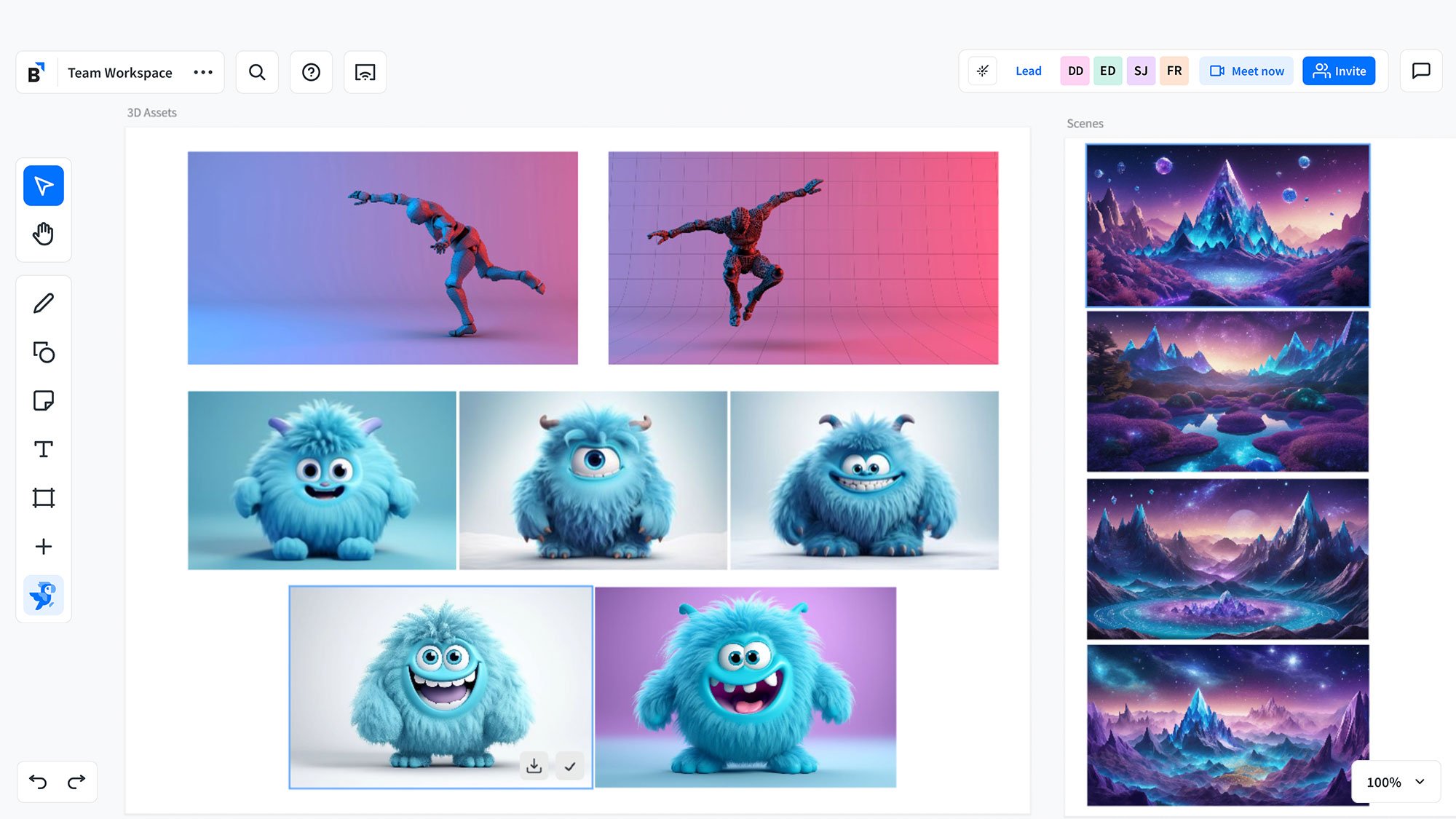
Task: Open the 100% zoom dropdown
Action: click(x=1396, y=782)
